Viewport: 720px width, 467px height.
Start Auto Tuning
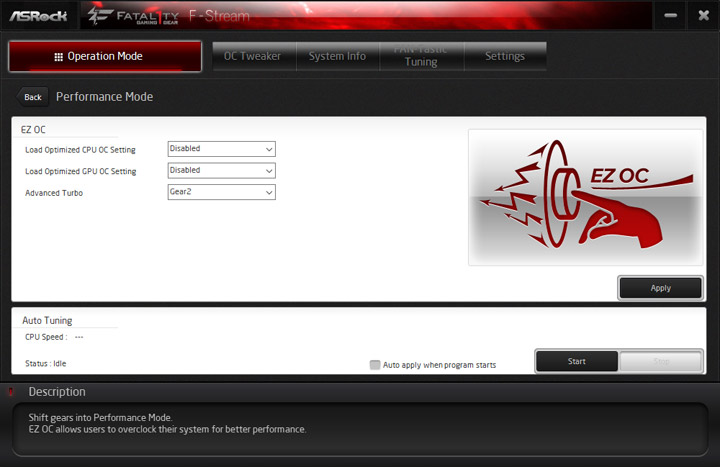[x=577, y=361]
